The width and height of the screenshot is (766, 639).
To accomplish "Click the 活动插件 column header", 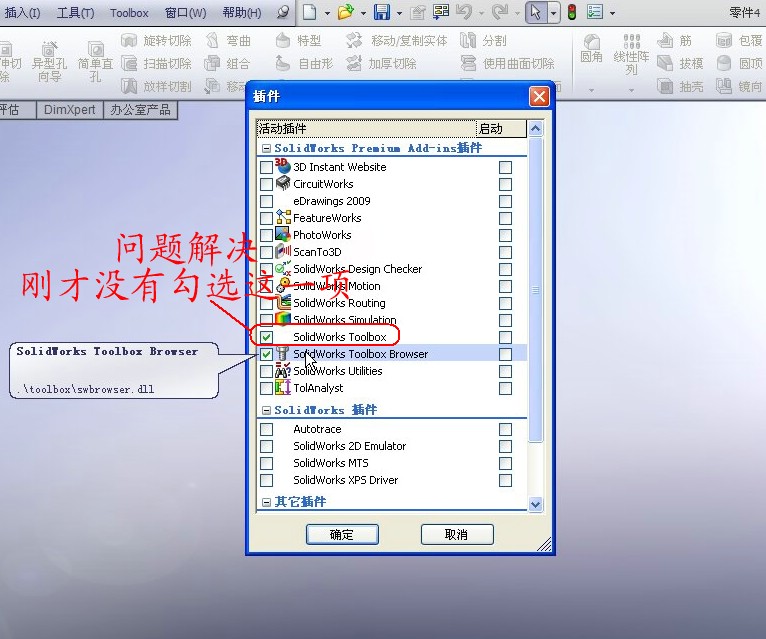I will click(366, 128).
